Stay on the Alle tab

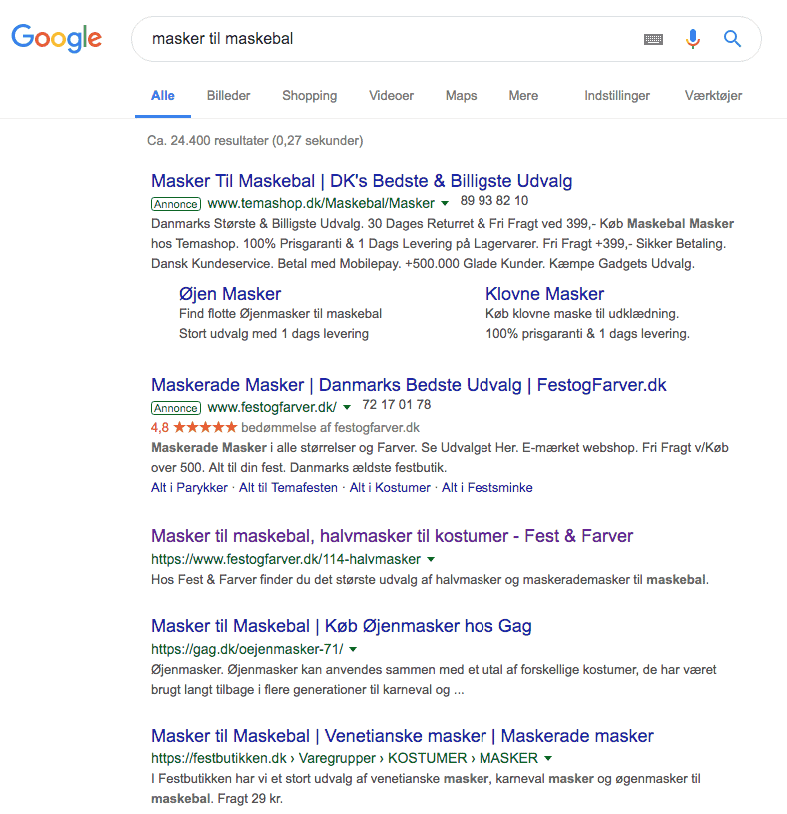tap(162, 96)
